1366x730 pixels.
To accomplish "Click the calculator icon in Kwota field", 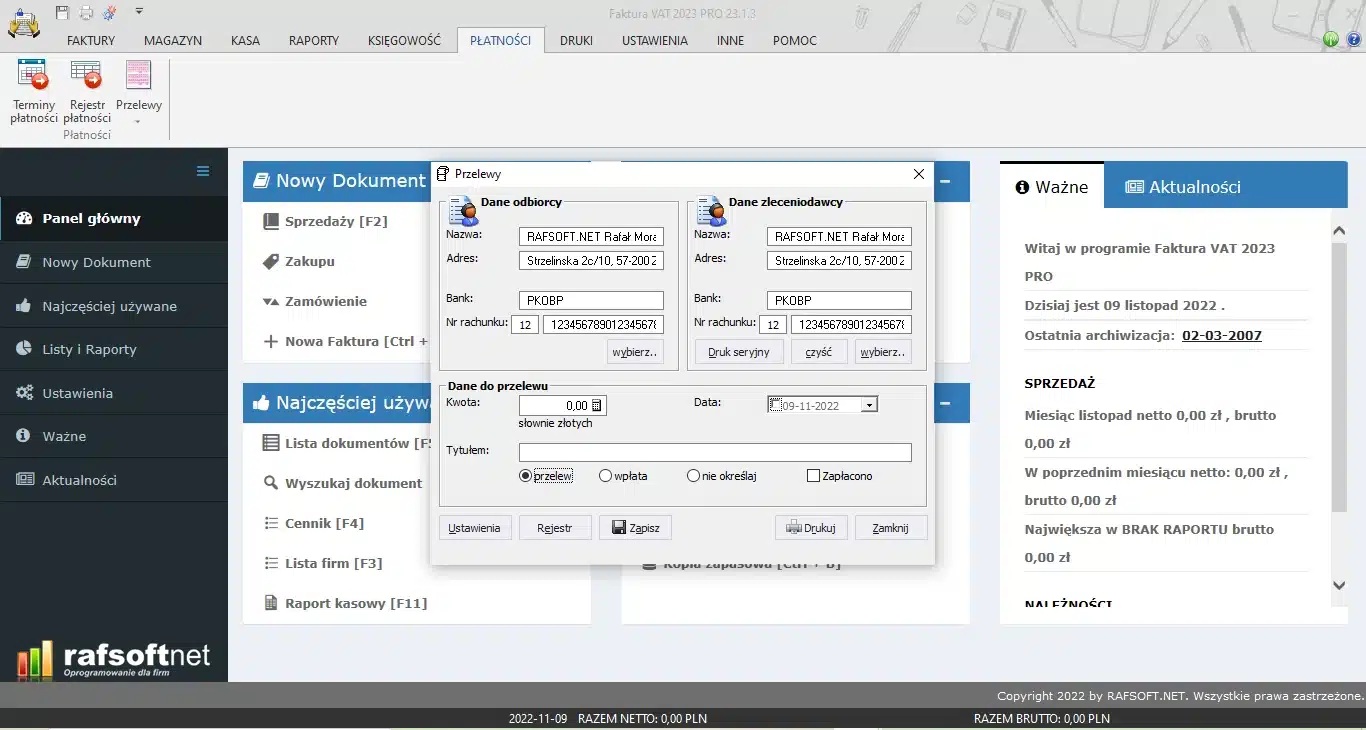I will [597, 405].
